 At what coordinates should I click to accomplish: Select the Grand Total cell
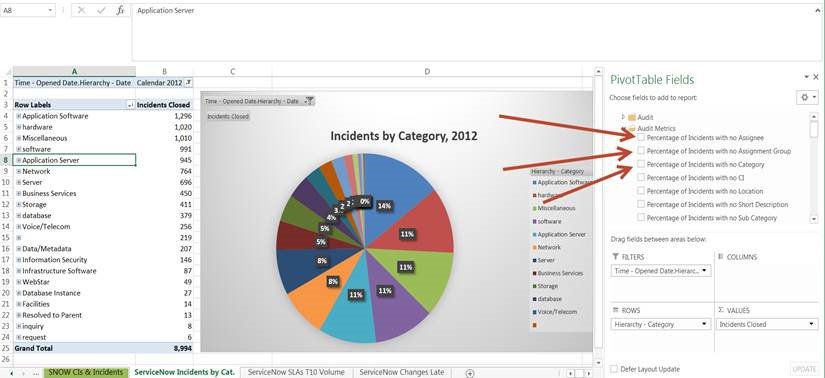(x=74, y=349)
